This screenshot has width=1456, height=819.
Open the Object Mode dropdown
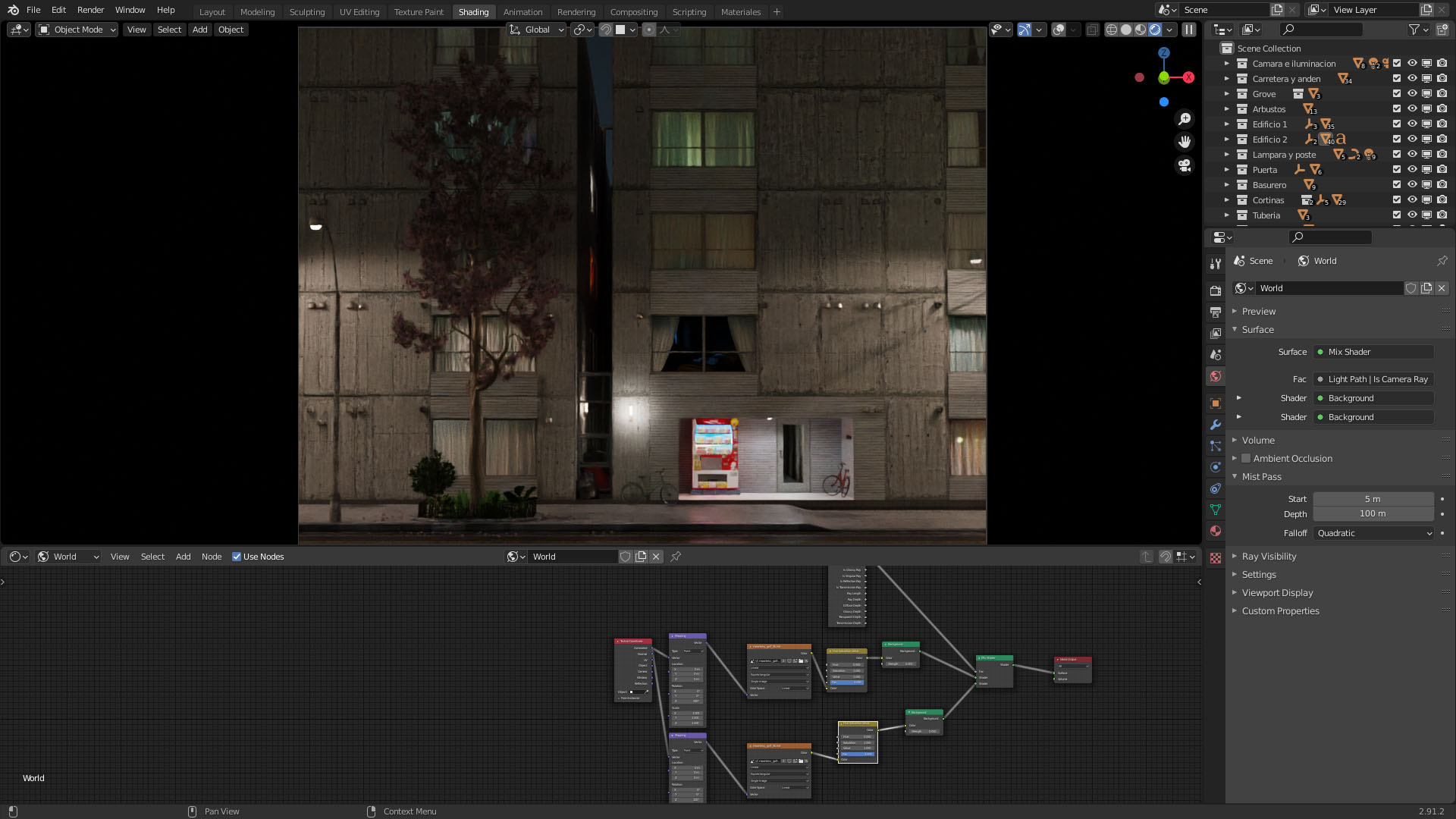coord(77,30)
